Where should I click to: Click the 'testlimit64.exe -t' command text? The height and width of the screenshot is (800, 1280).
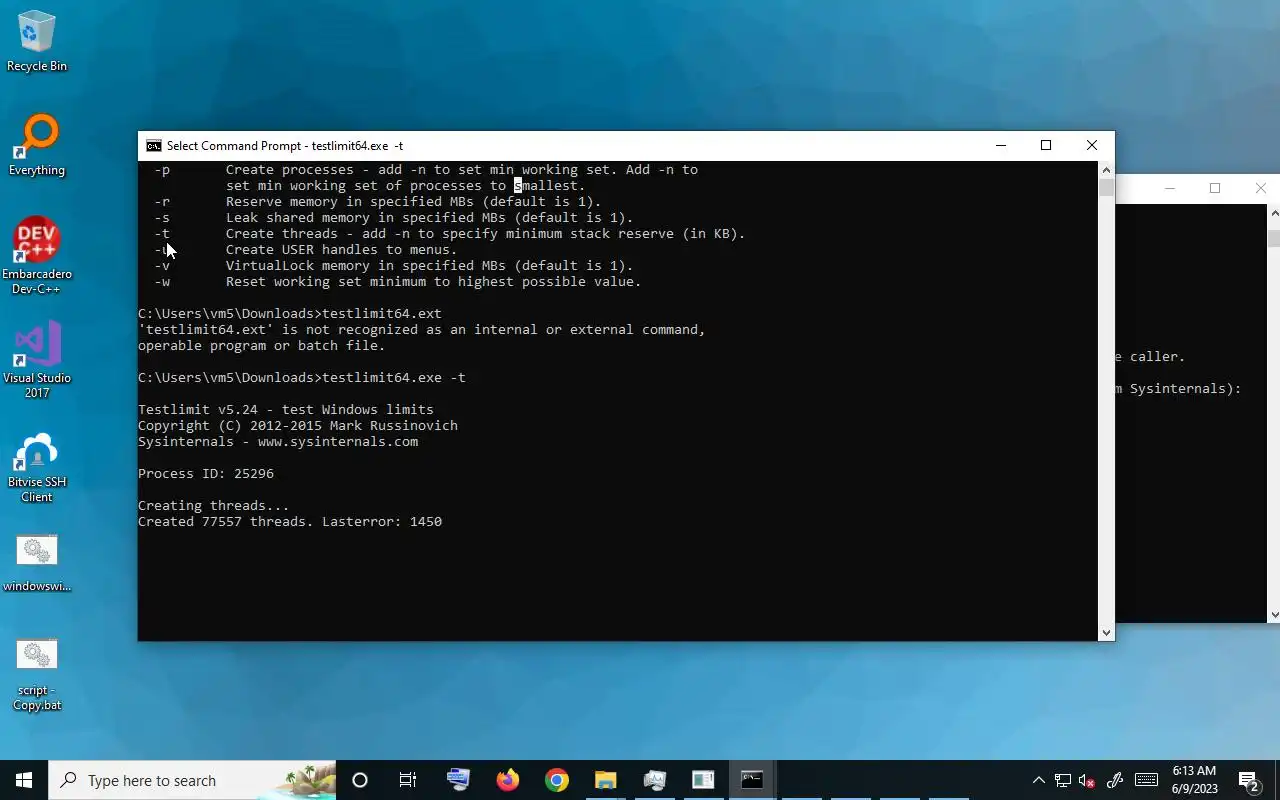pyautogui.click(x=394, y=377)
